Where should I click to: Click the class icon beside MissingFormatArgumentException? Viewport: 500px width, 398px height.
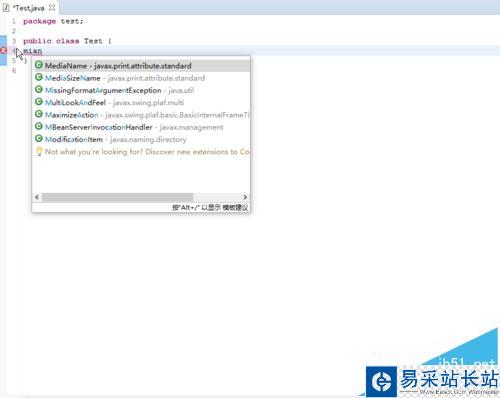click(39, 90)
